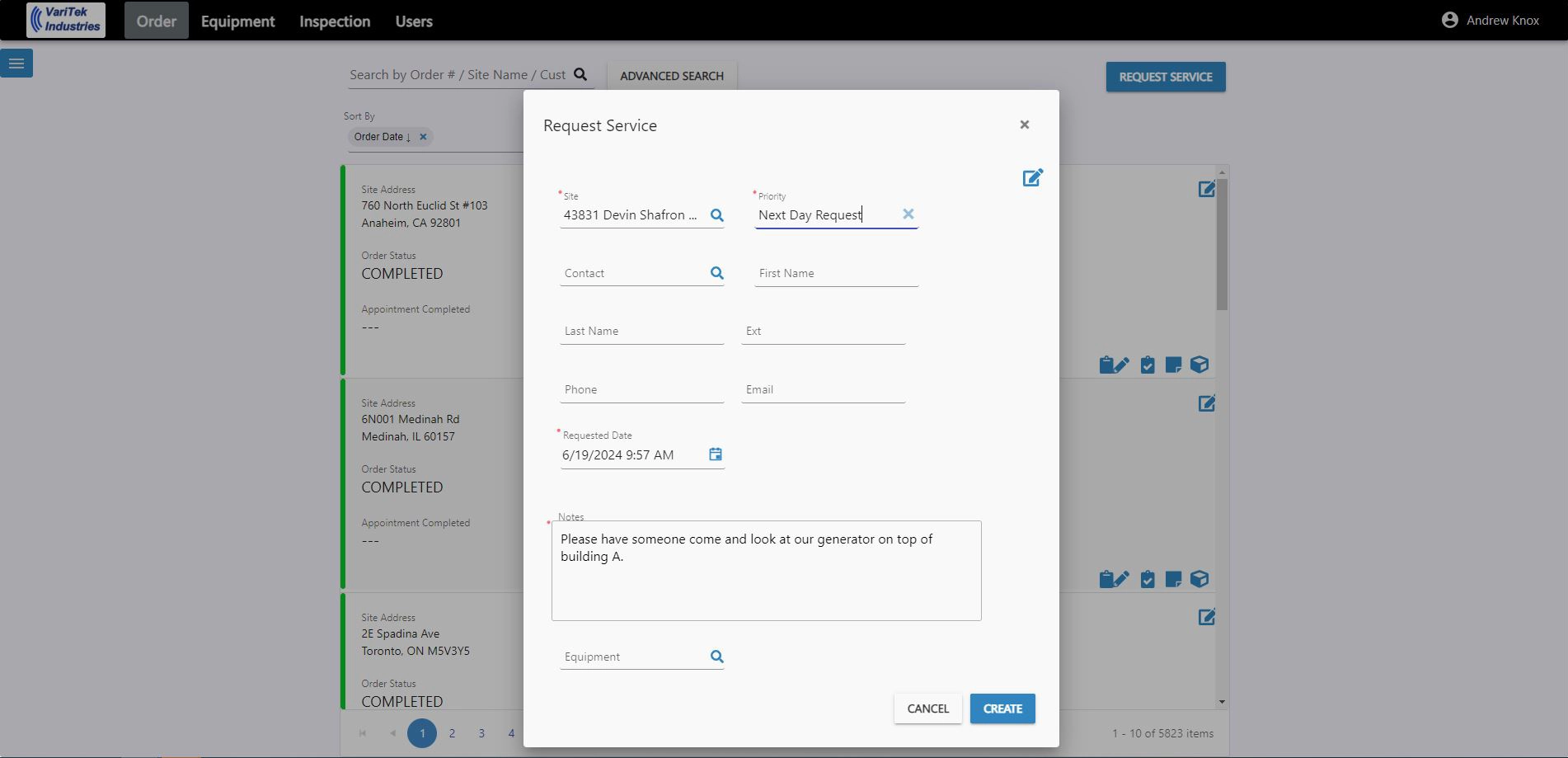Create the service request

pos(1002,709)
